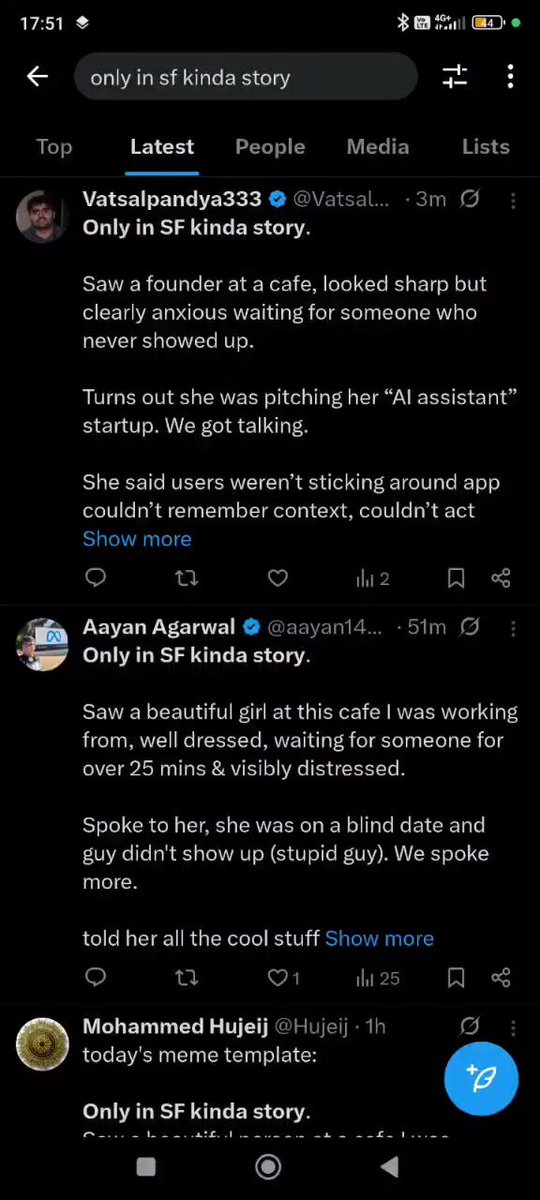Open Aayan Agarwal's profile picture

(43, 645)
